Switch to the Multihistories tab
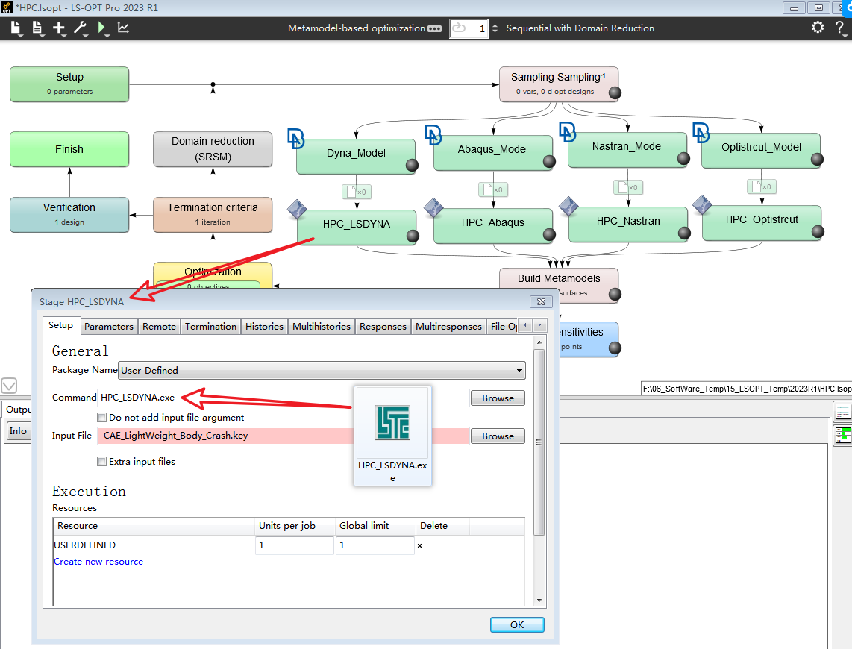This screenshot has width=853, height=650. [x=322, y=327]
